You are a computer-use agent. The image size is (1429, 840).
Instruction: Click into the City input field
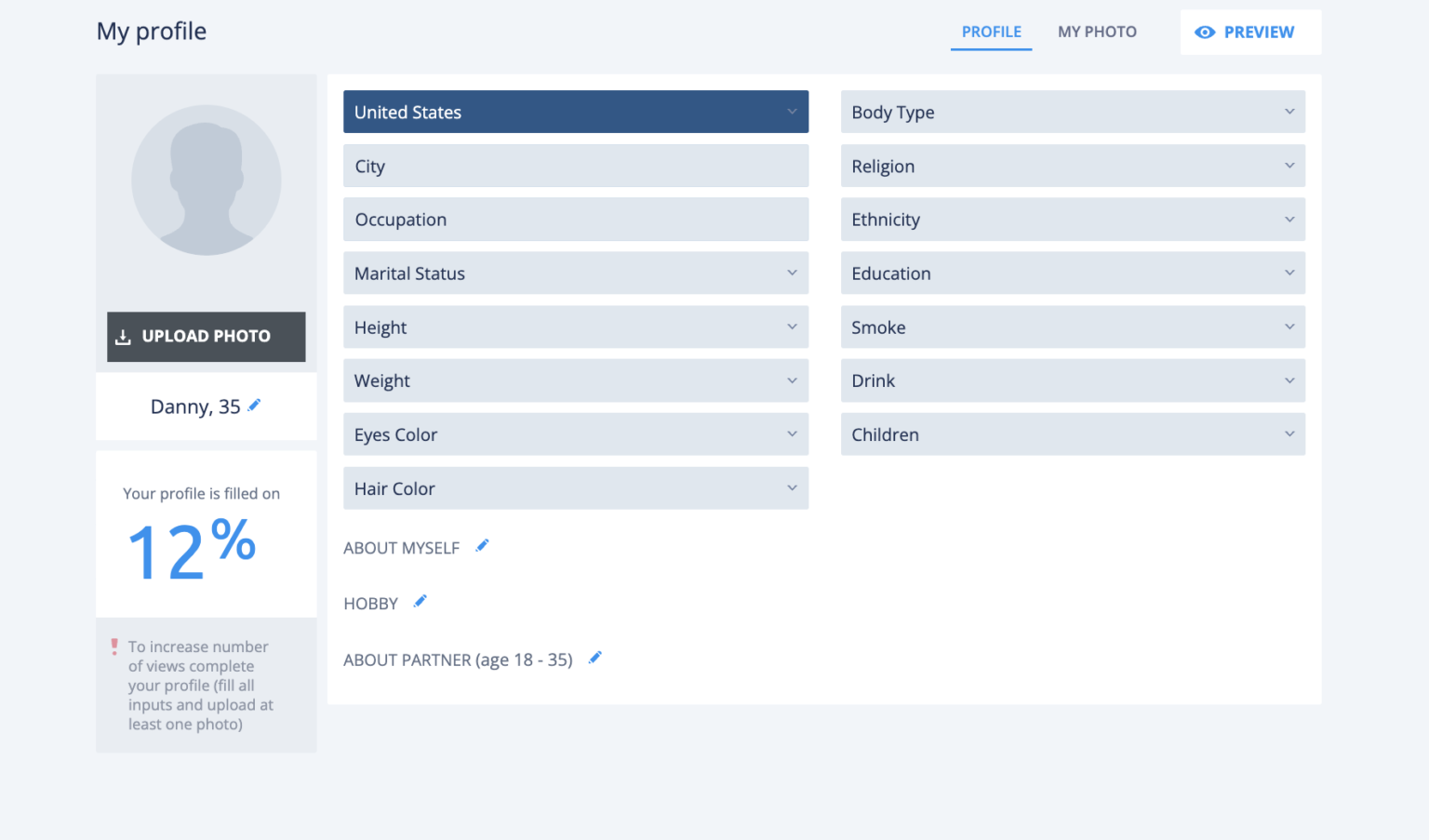tap(575, 166)
